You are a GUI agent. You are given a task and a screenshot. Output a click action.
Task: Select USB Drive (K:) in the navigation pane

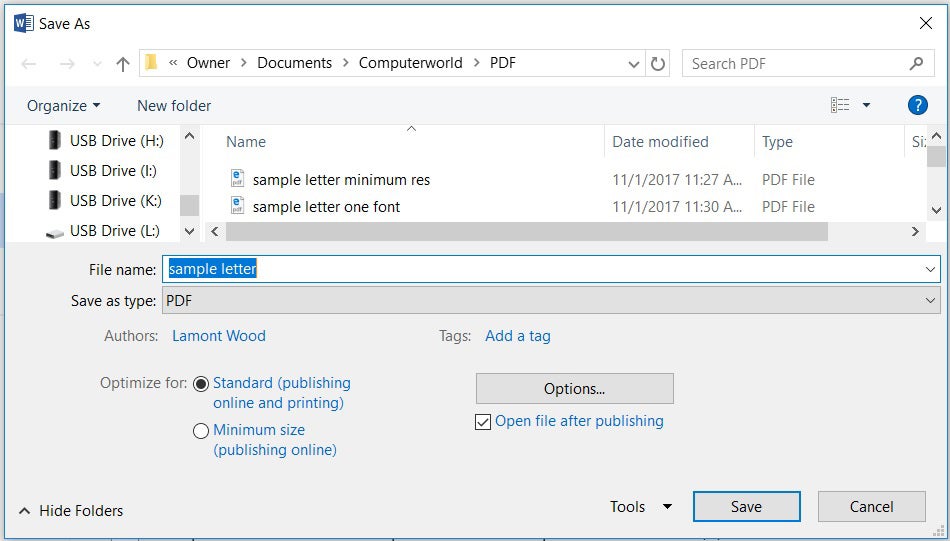(116, 201)
